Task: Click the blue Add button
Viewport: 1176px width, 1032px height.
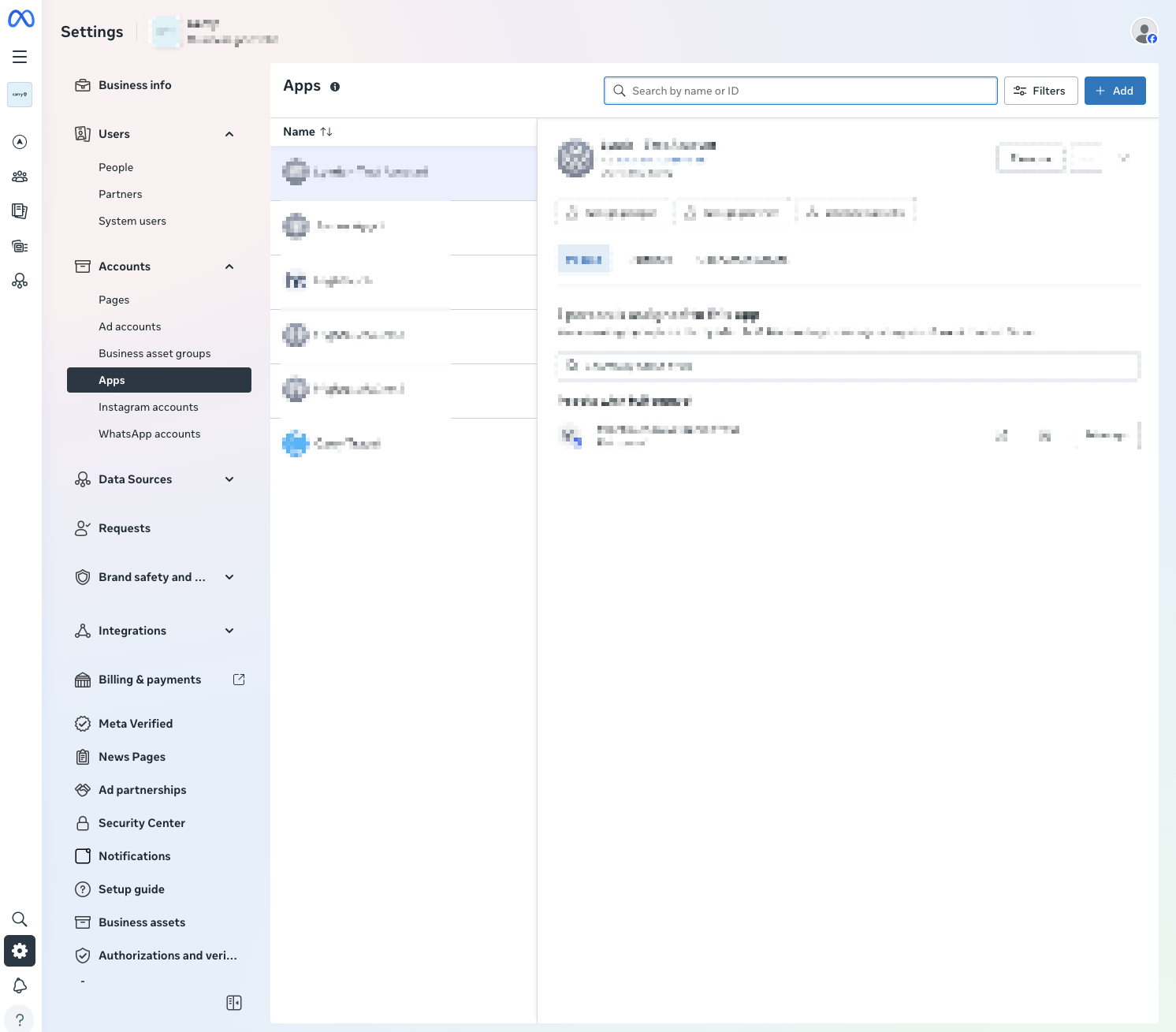Action: click(x=1115, y=91)
